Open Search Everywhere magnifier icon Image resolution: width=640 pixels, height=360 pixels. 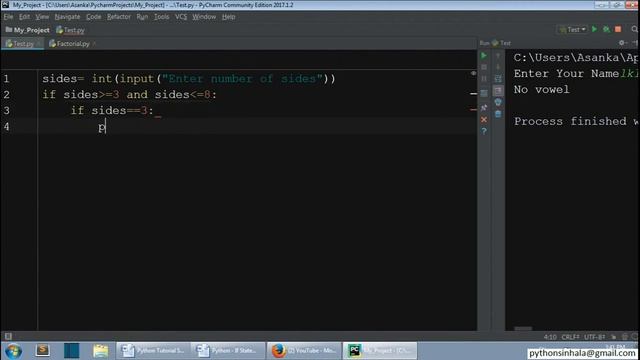(x=634, y=29)
